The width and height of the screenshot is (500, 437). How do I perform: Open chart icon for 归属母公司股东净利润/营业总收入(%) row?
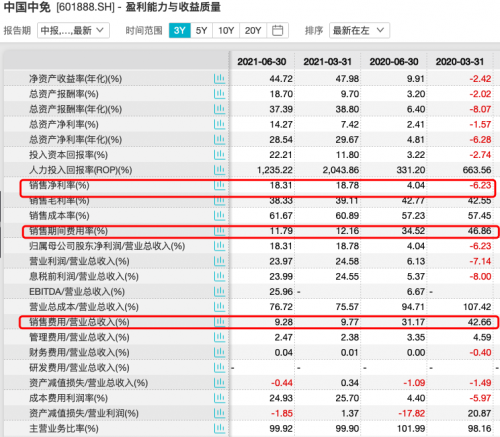219,246
